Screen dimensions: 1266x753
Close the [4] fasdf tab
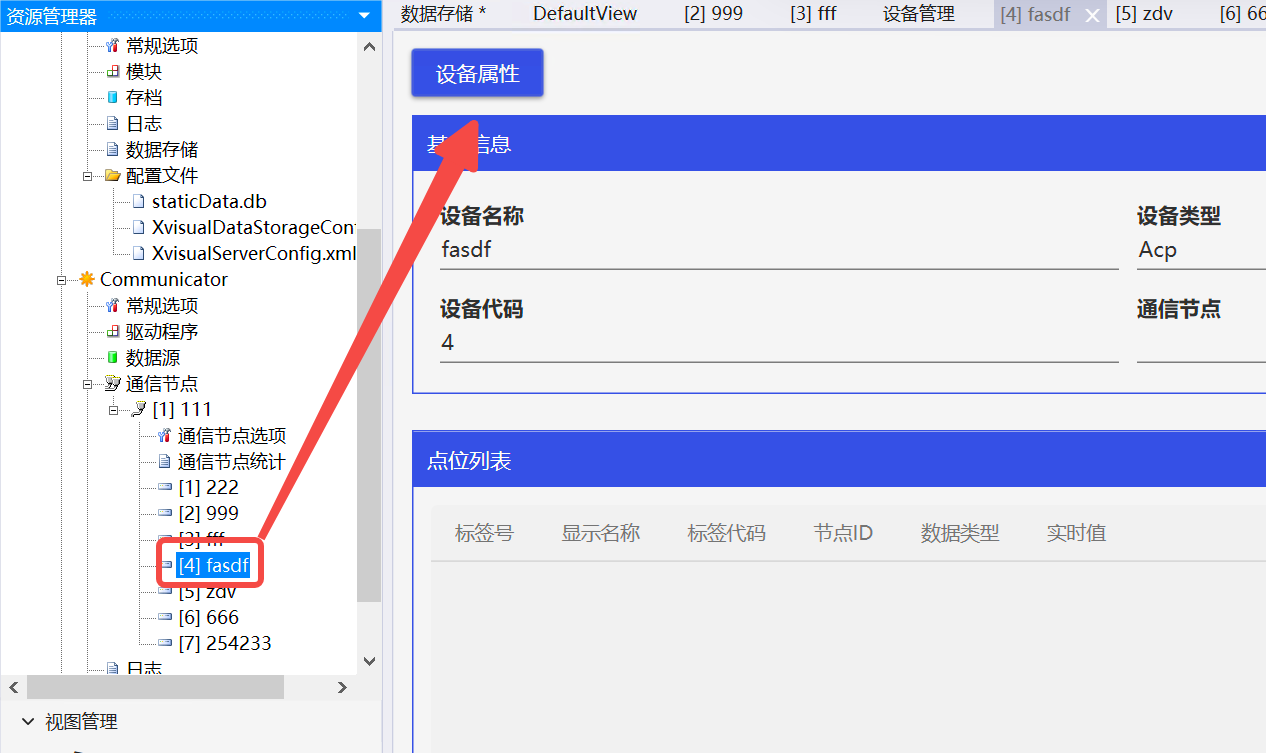pos(1093,16)
